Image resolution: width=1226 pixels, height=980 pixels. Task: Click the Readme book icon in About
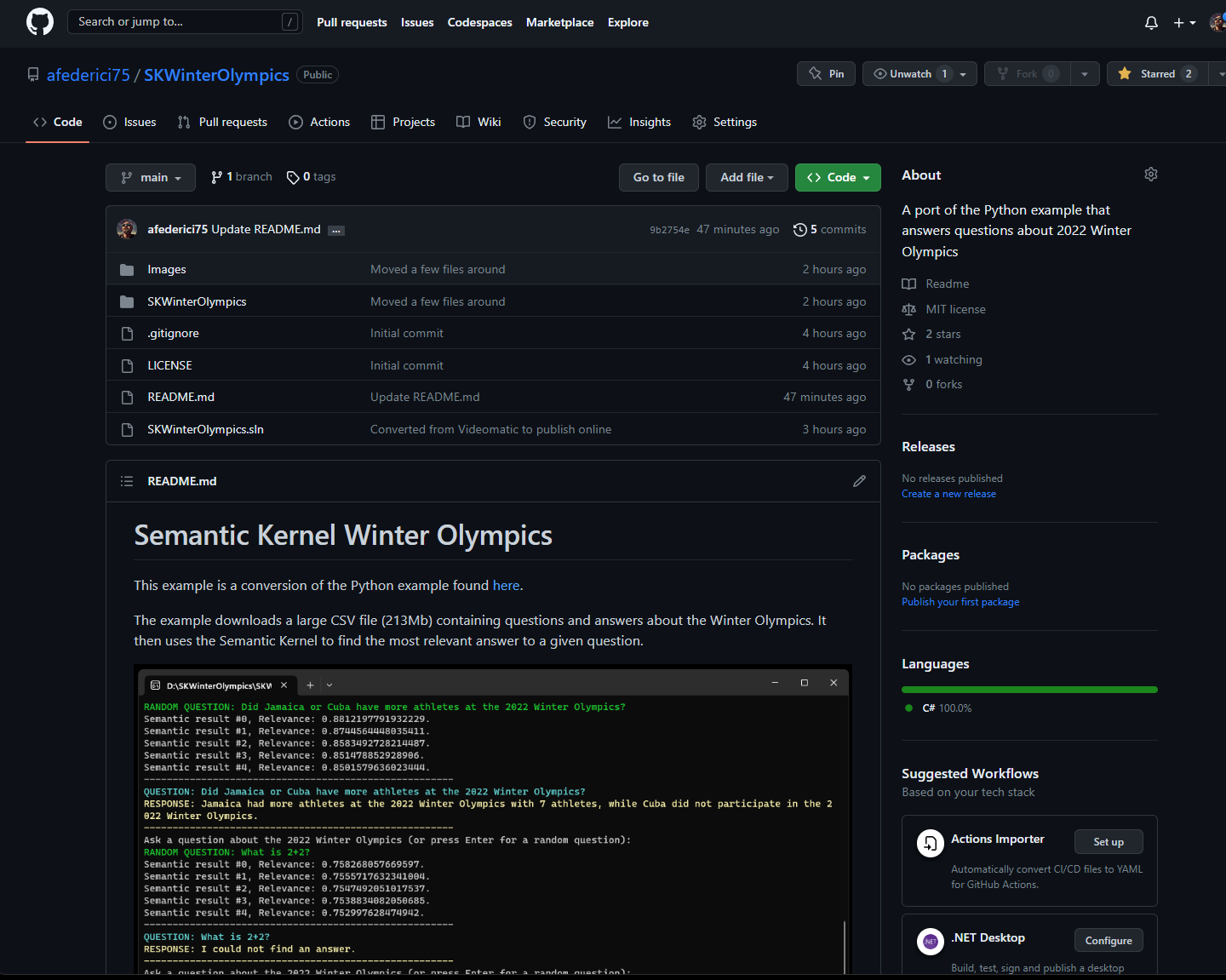pyautogui.click(x=909, y=284)
